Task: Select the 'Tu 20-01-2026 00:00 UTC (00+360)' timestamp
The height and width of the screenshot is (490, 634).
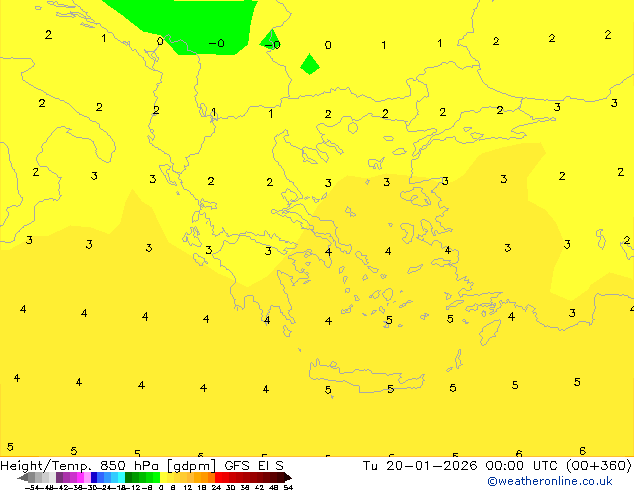Action: [x=497, y=465]
